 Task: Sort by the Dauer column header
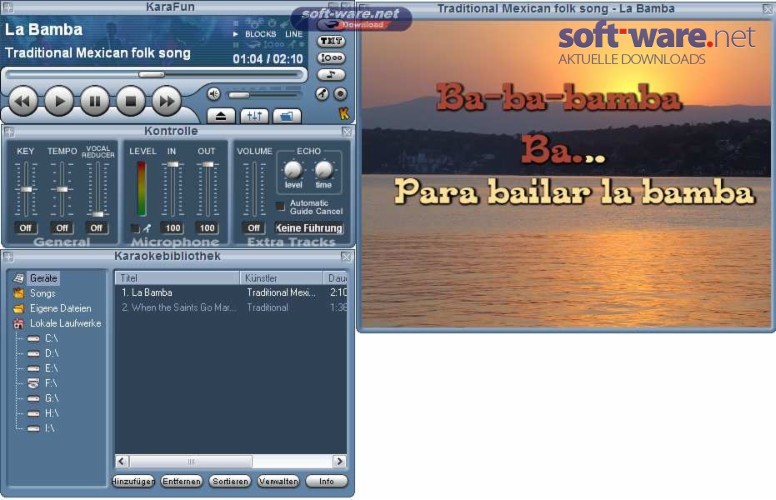336,278
